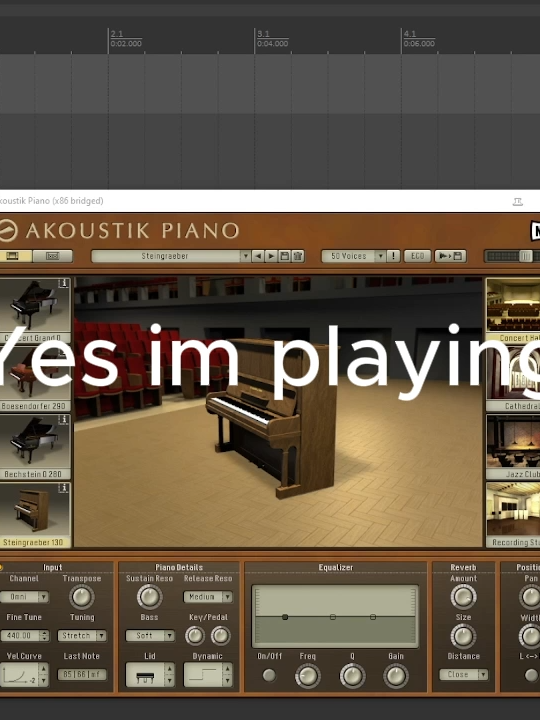Click the Fine Tune 440.00 field

(24, 636)
